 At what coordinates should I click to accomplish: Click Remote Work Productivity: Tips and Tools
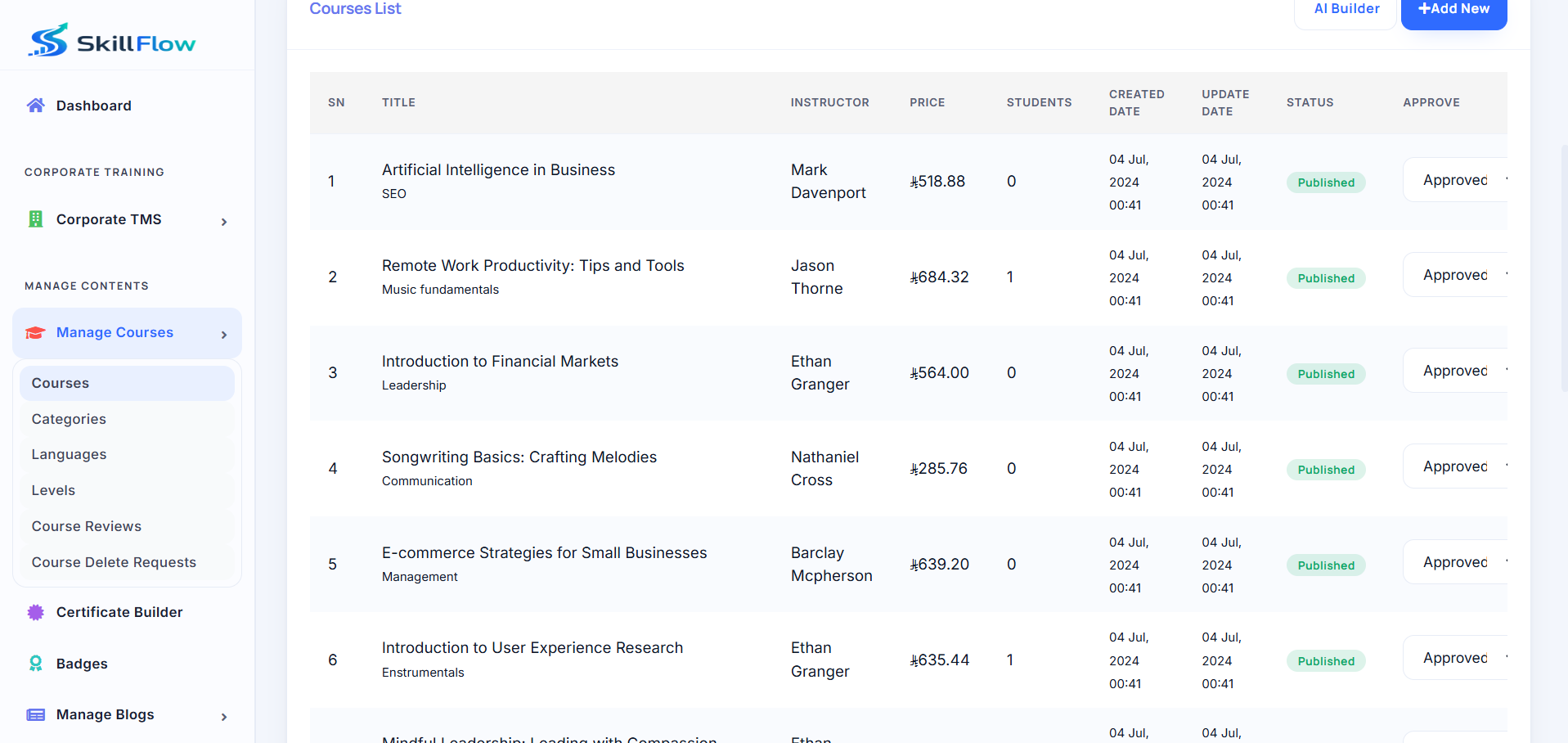pyautogui.click(x=532, y=265)
